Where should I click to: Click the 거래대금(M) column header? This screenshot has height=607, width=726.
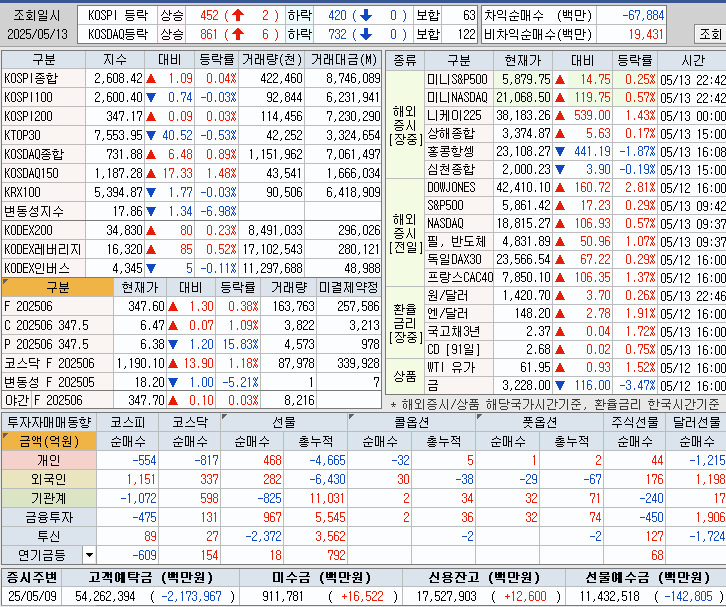pyautogui.click(x=344, y=60)
